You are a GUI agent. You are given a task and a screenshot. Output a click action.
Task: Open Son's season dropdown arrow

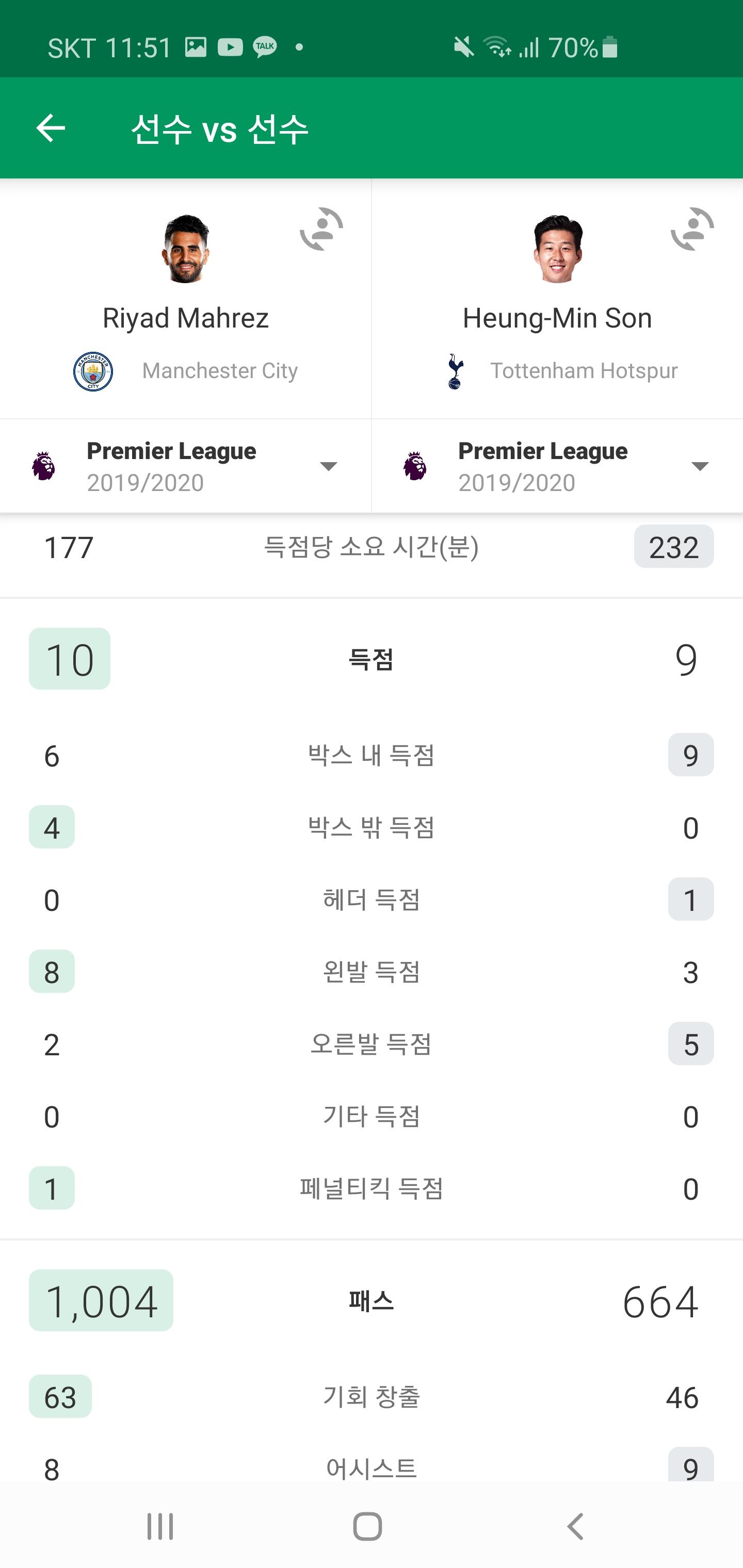point(700,466)
